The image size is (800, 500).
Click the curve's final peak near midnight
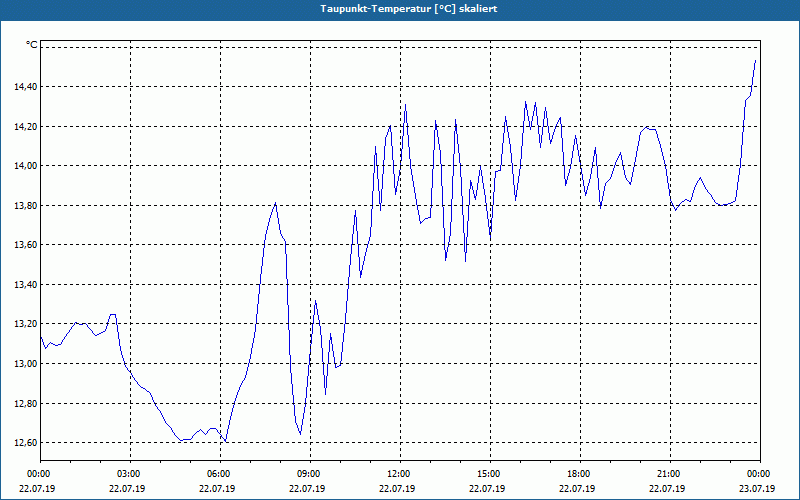(x=755, y=61)
